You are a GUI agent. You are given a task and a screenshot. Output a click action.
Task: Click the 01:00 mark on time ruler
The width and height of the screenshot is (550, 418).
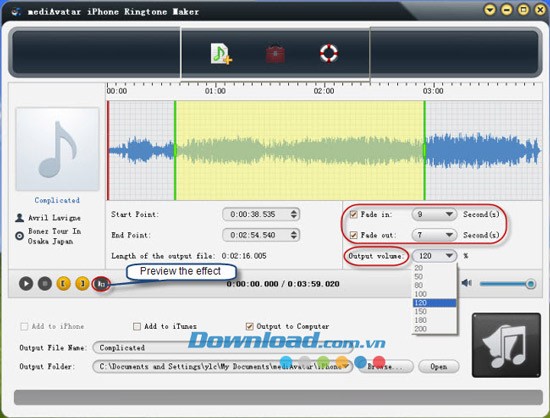pyautogui.click(x=215, y=91)
